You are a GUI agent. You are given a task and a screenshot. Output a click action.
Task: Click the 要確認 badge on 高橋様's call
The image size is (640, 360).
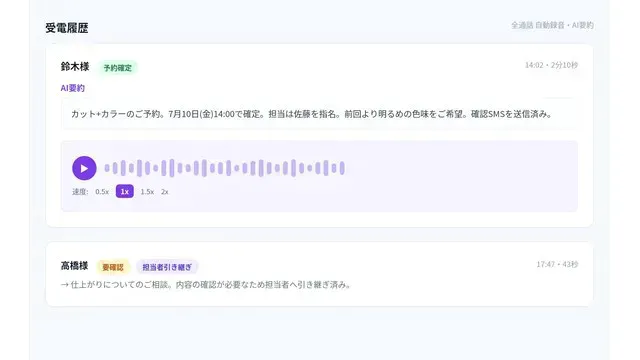[x=113, y=267]
